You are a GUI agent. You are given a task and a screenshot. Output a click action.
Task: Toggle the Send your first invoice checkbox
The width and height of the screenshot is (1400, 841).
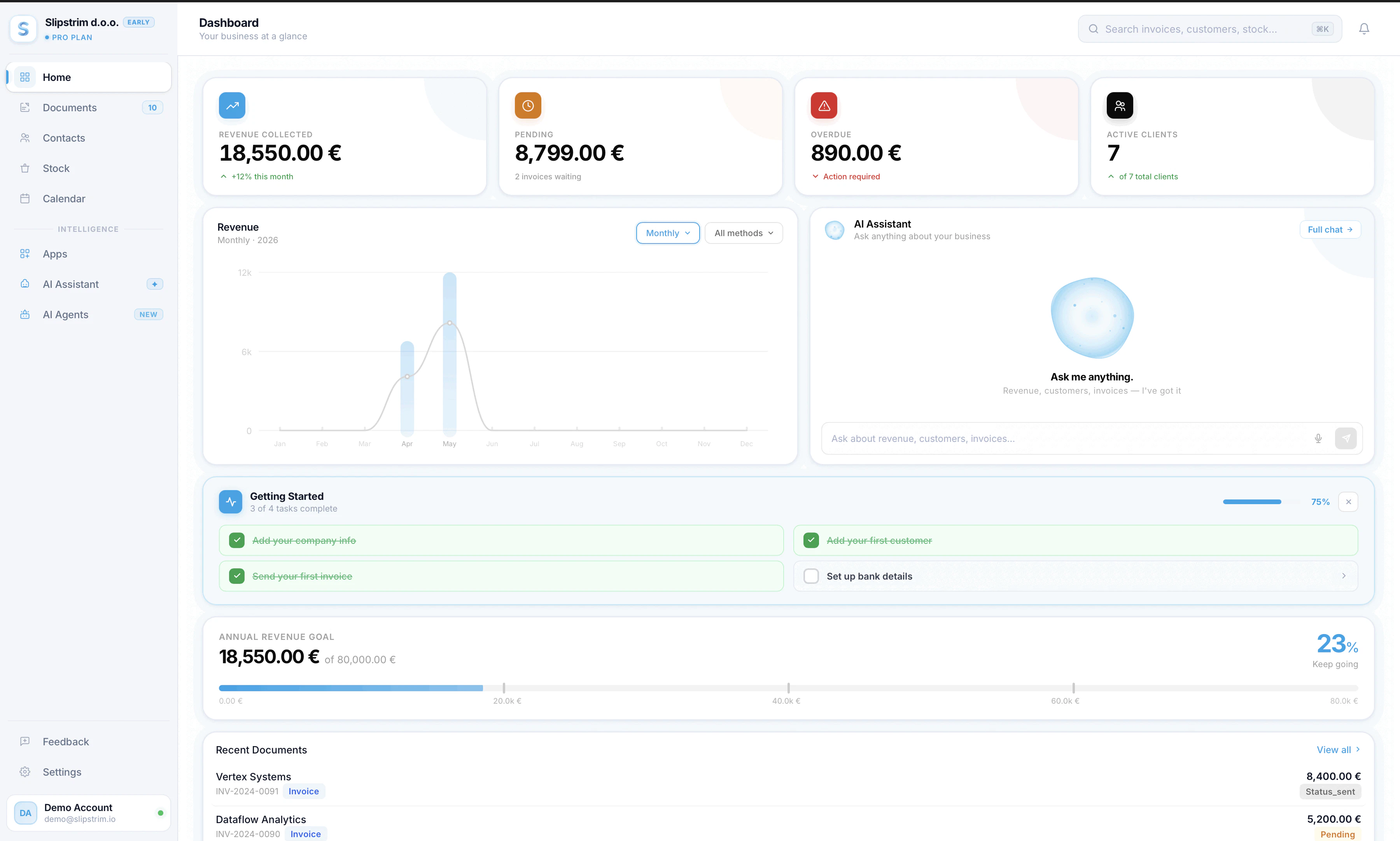point(237,576)
